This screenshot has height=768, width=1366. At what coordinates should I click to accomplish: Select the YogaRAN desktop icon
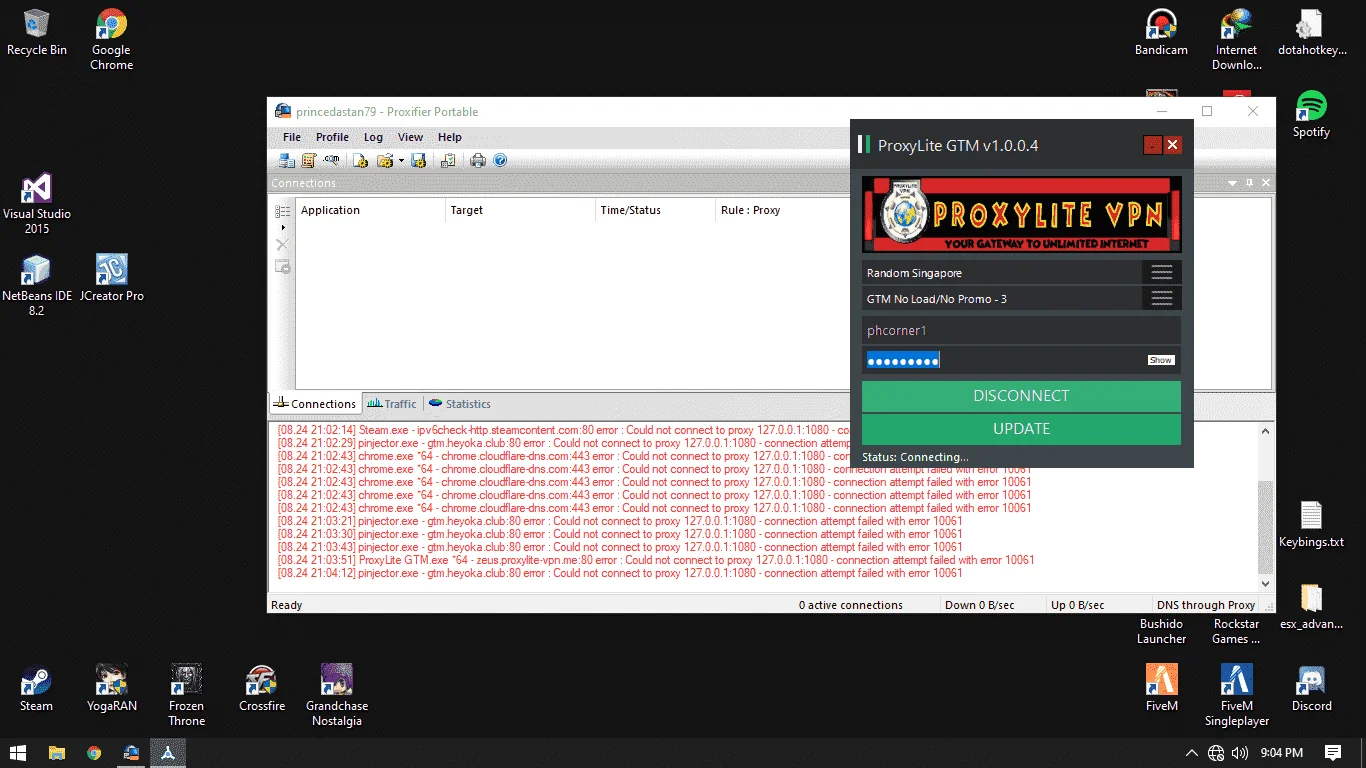pos(111,688)
